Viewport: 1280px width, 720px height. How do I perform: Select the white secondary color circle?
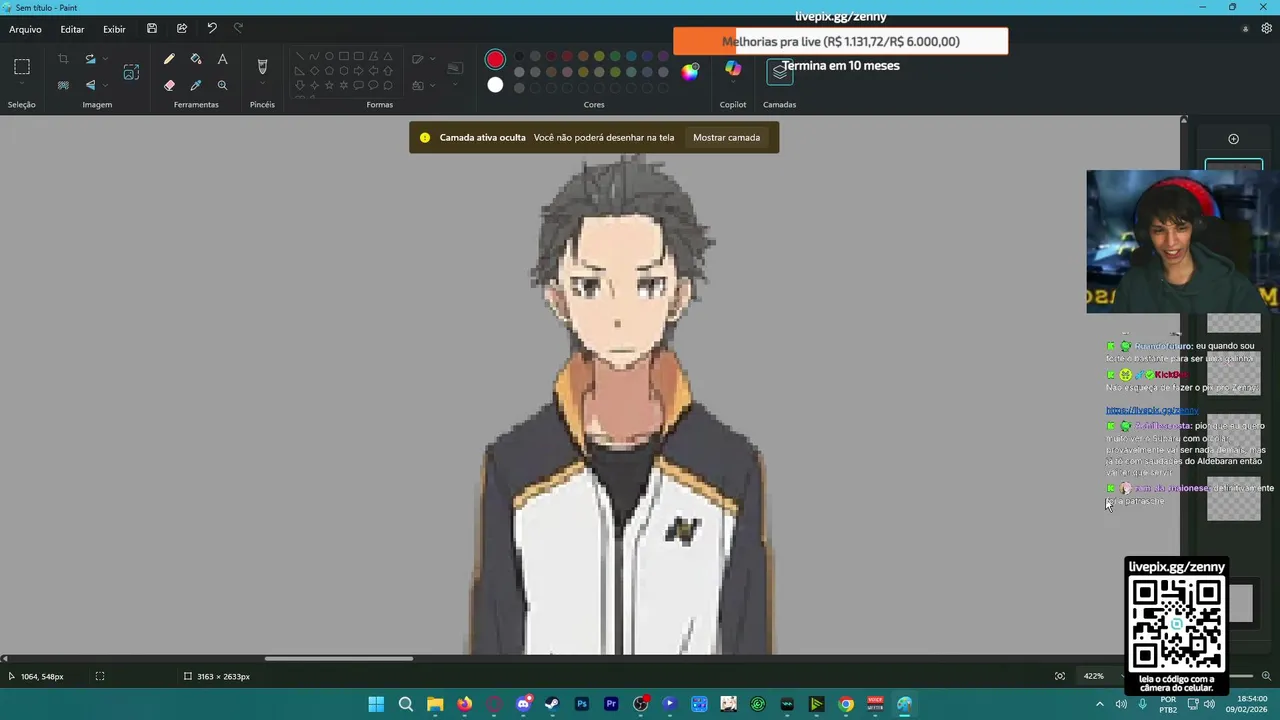pos(495,85)
